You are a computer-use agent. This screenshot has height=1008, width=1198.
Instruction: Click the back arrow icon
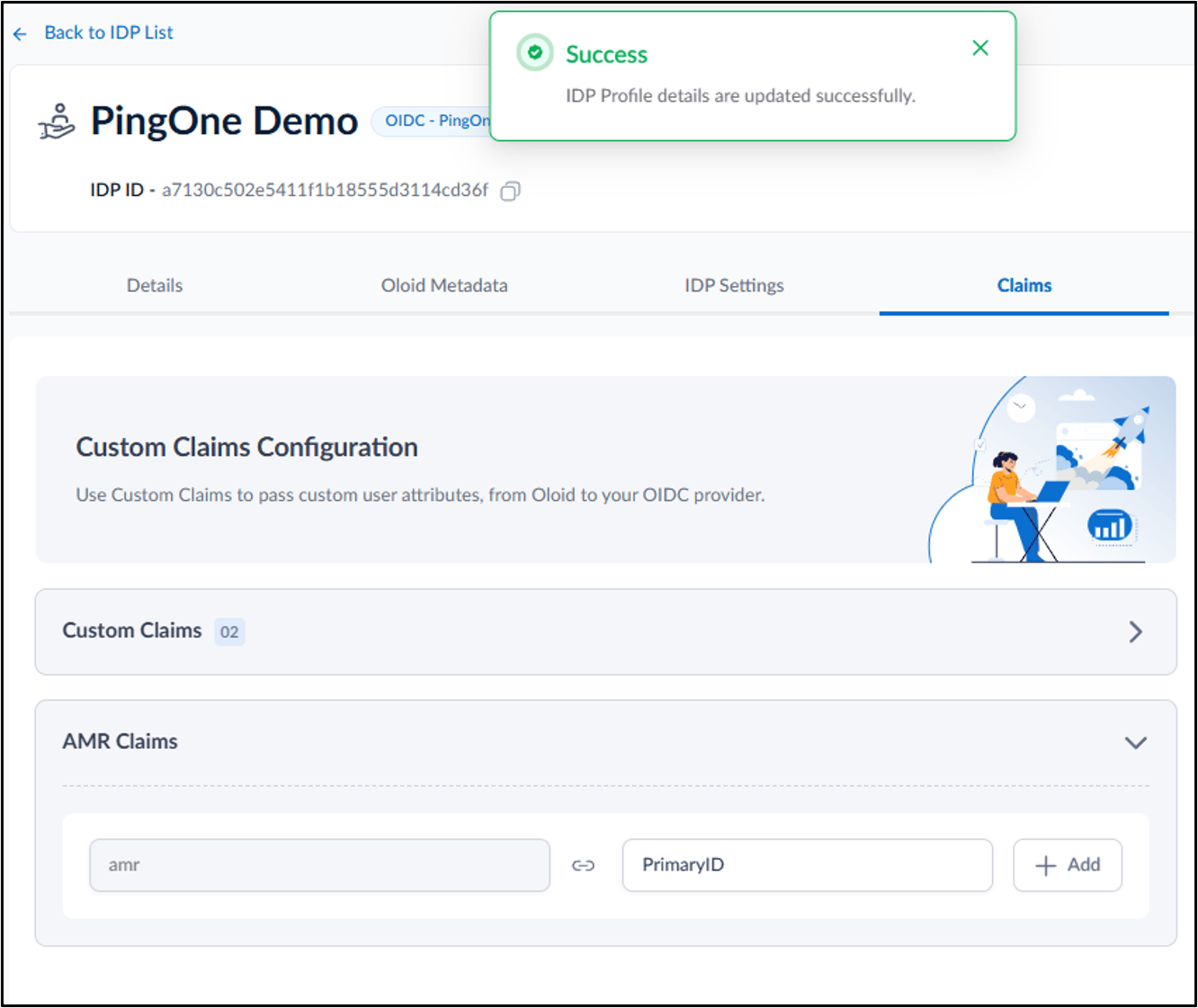click(x=21, y=34)
